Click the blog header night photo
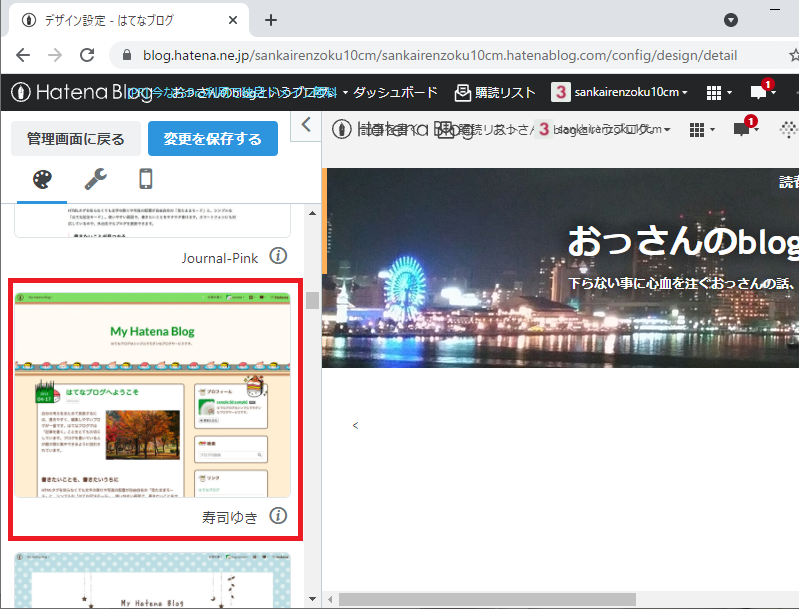 tap(561, 268)
